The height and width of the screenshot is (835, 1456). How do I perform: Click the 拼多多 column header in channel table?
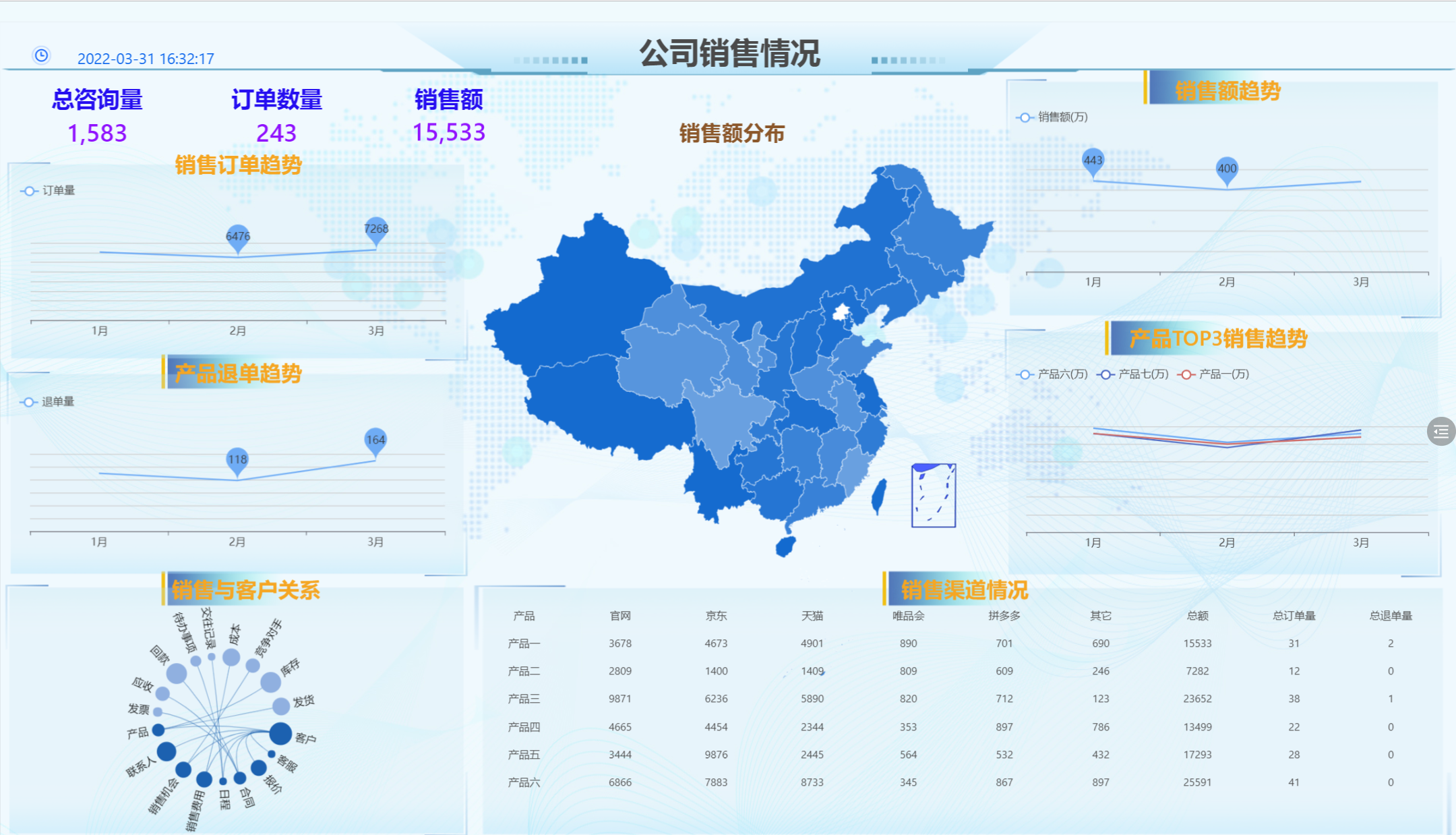[1004, 616]
